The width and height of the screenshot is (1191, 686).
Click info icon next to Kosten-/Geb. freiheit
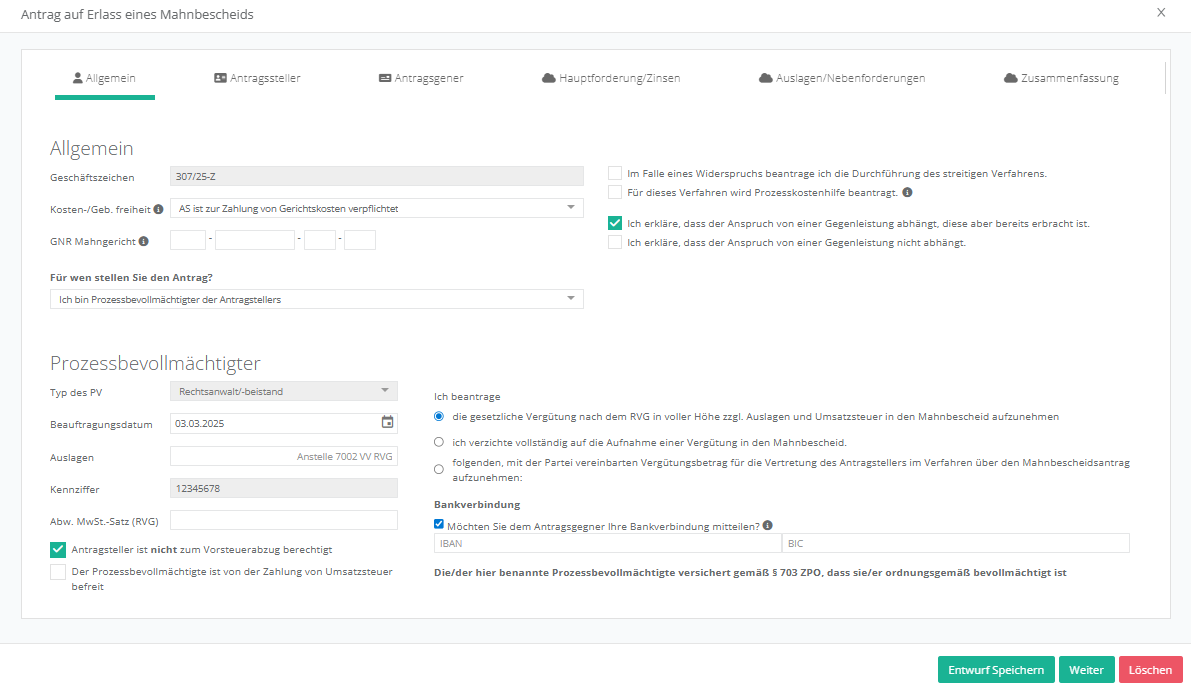pos(158,210)
